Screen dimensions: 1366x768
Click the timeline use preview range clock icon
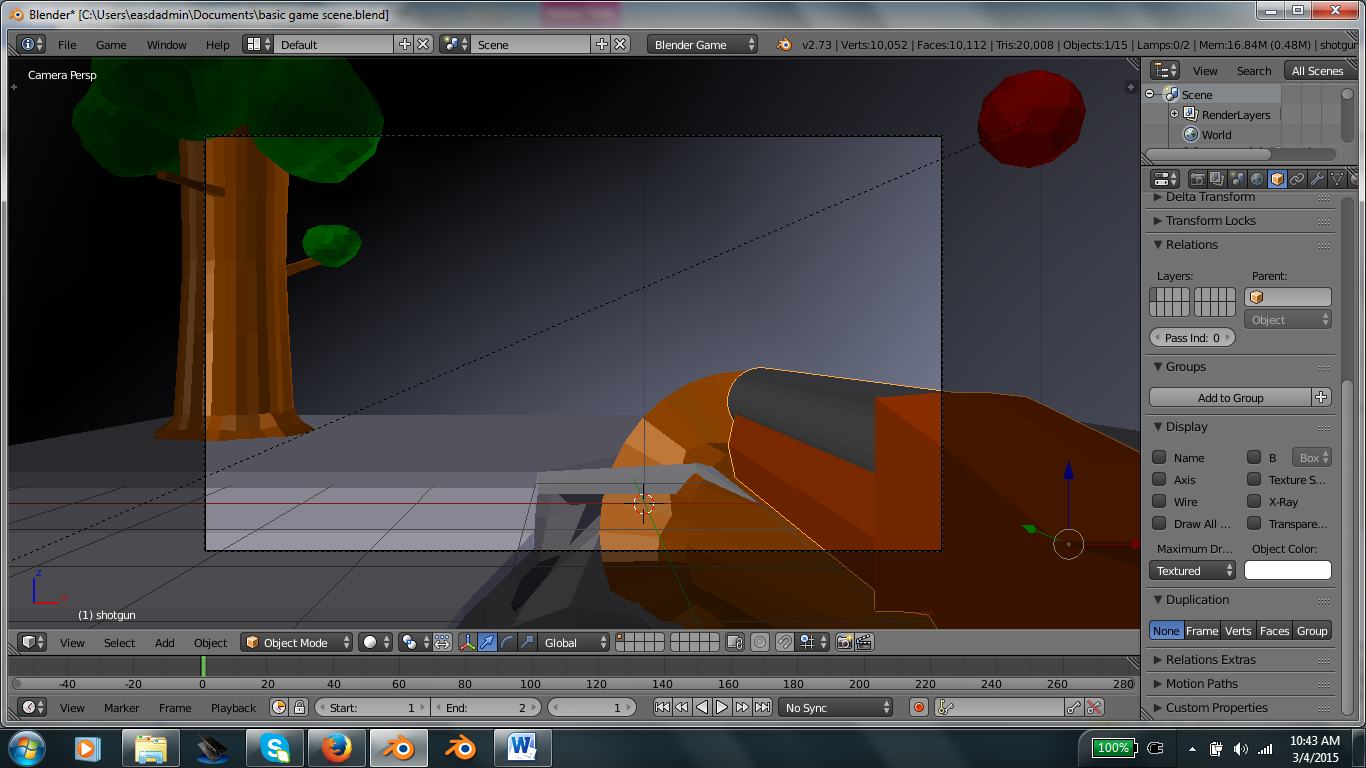tap(279, 707)
